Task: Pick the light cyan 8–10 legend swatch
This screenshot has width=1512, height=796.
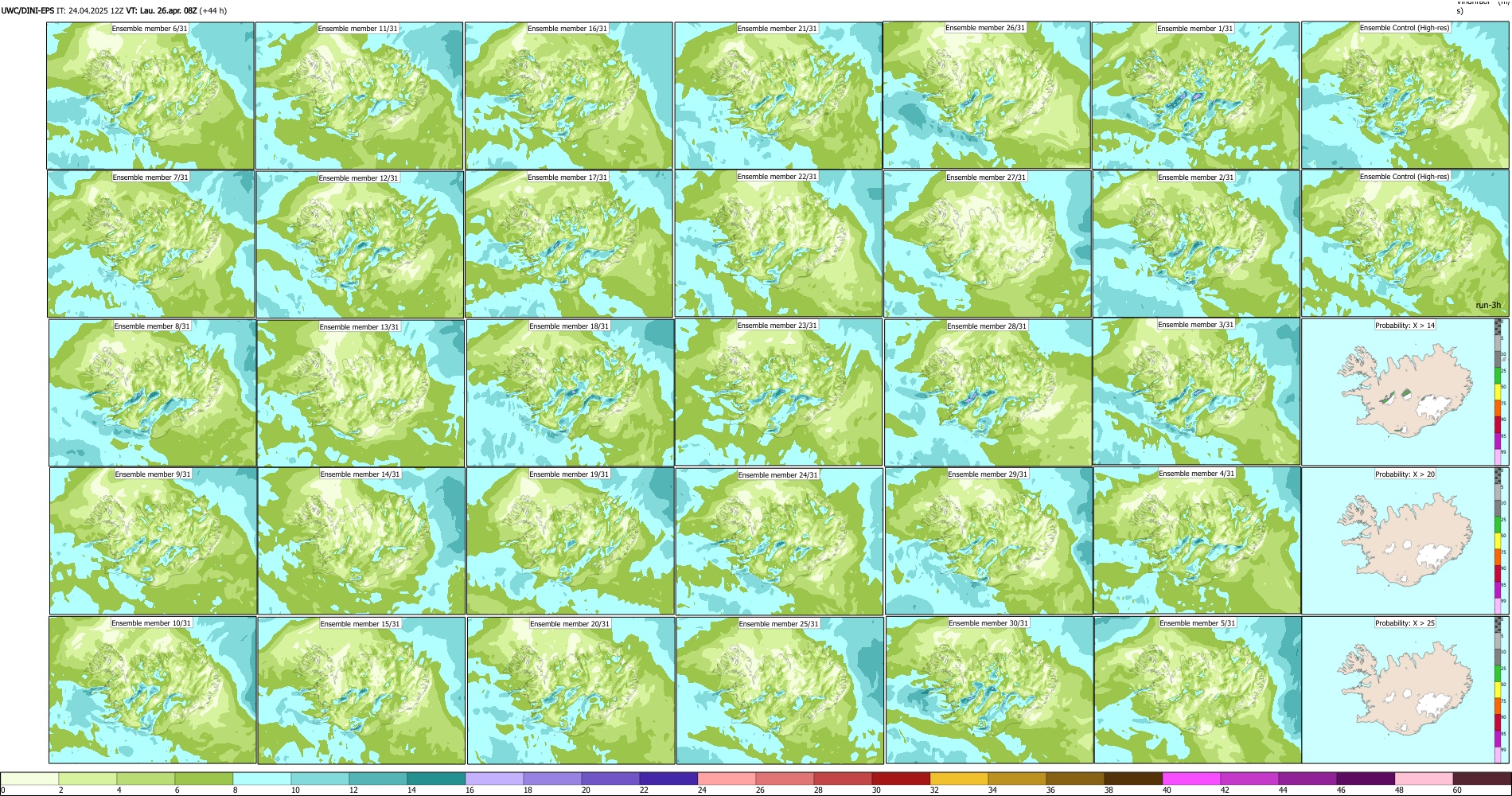Action: click(x=262, y=778)
